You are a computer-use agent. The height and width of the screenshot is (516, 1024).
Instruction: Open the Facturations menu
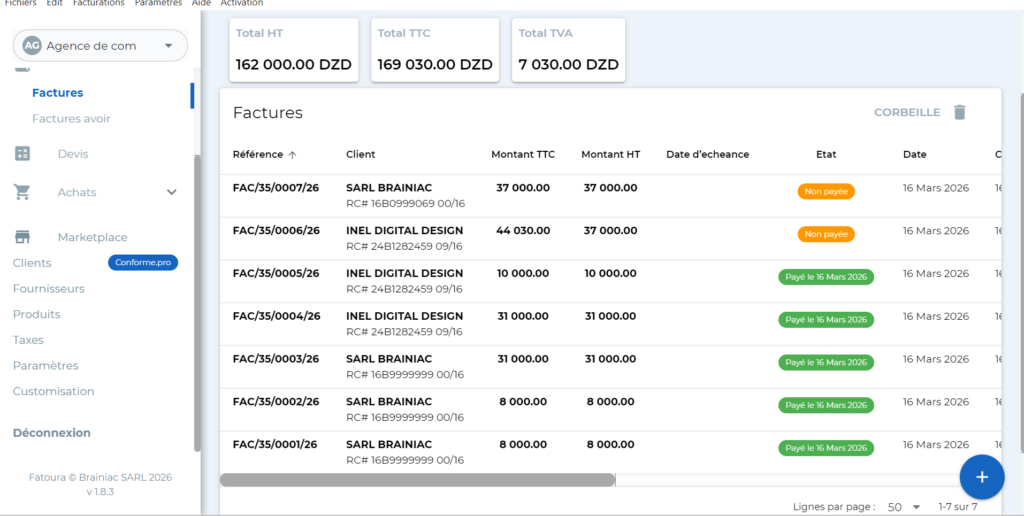pos(99,3)
